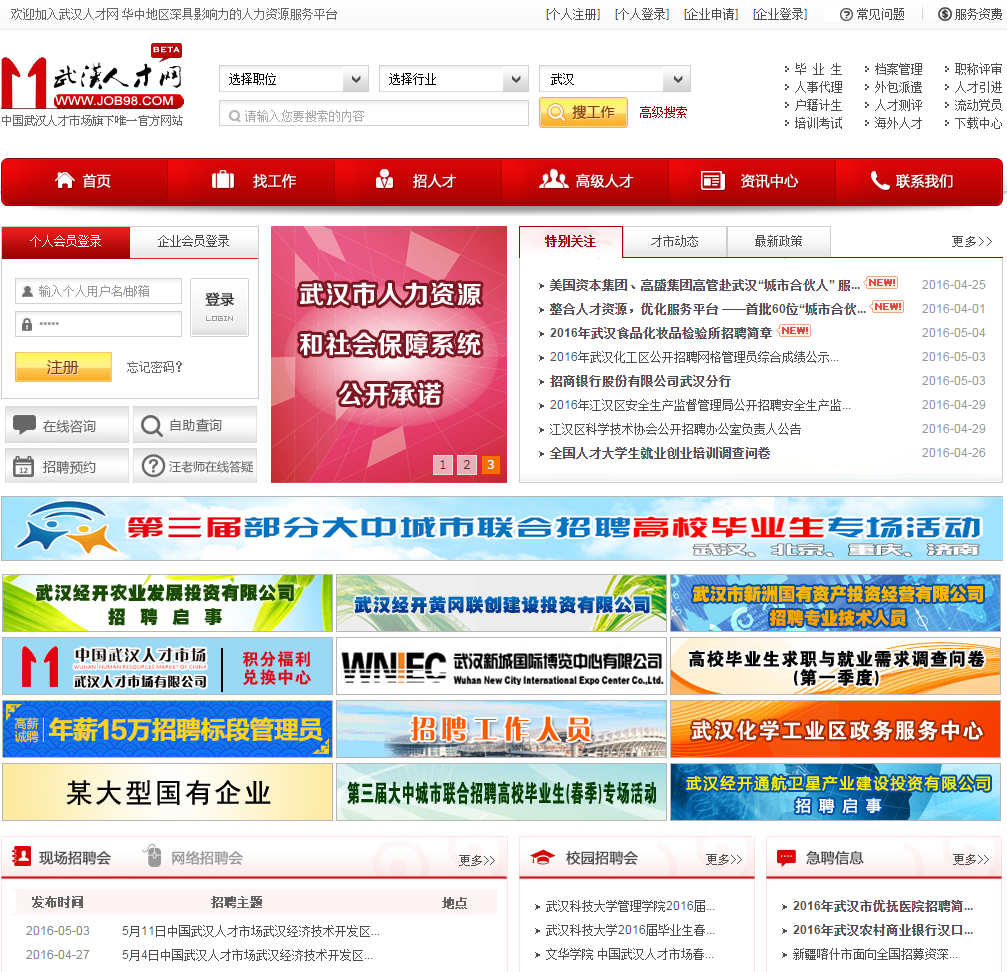Click the home icon in navigation bar
This screenshot has height=972, width=1007.
pyautogui.click(x=65, y=180)
